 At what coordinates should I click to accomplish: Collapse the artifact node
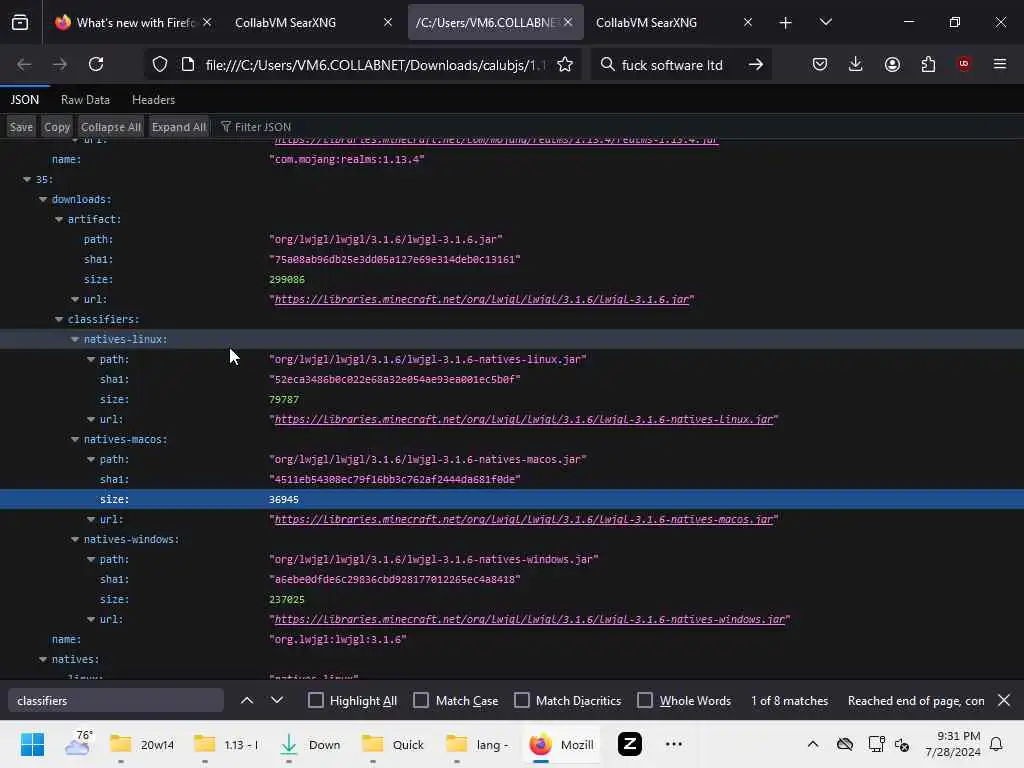(x=59, y=219)
